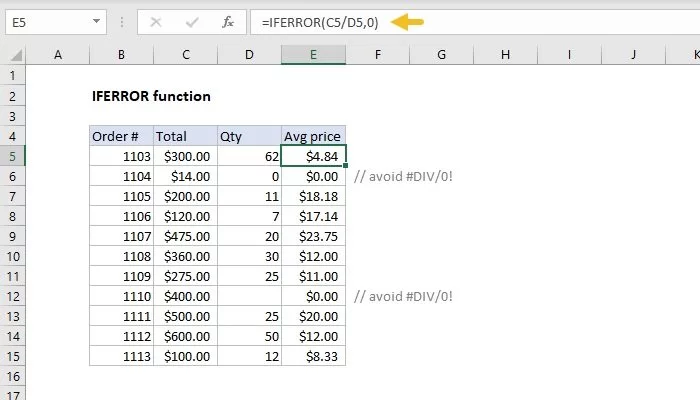Select total cell $14.00

(x=186, y=176)
